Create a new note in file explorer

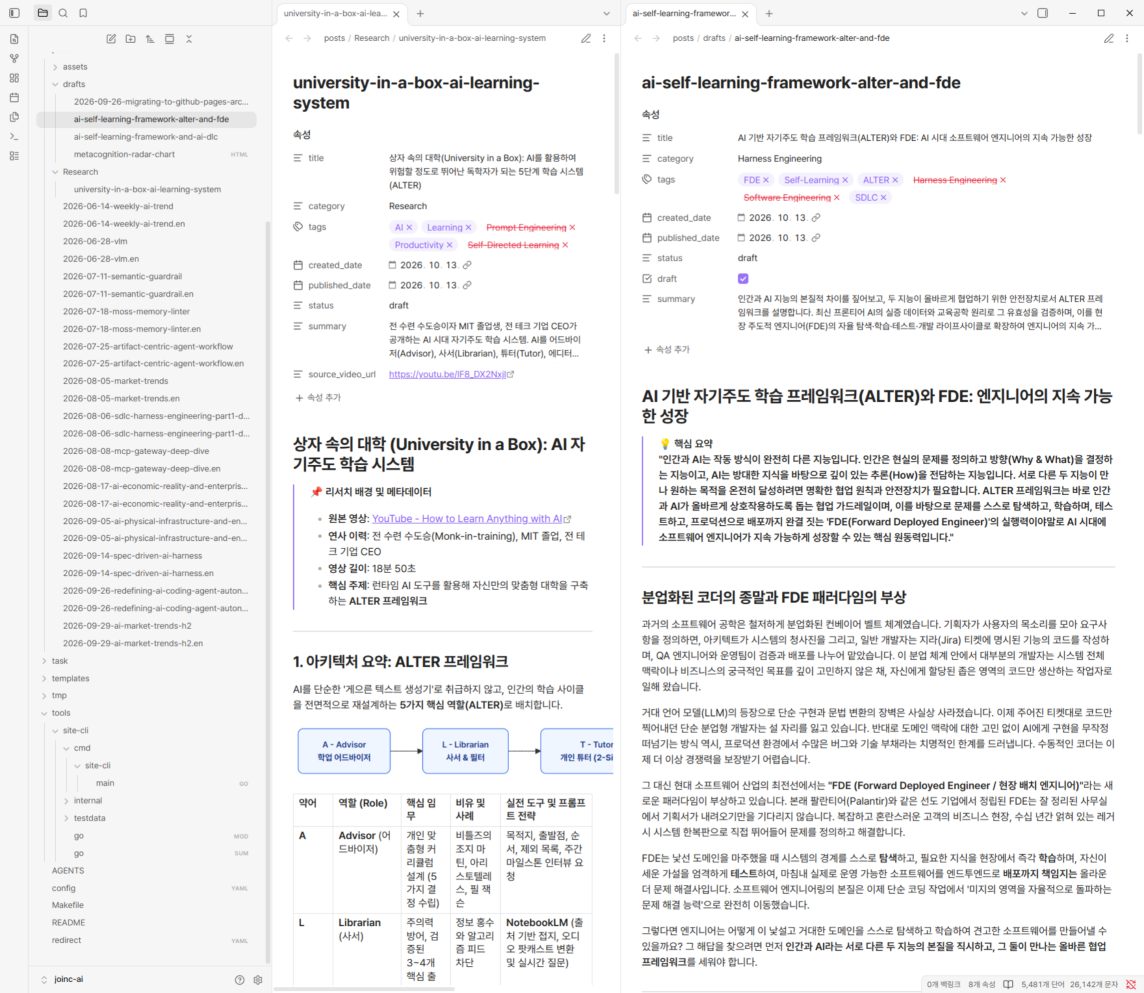tap(111, 39)
